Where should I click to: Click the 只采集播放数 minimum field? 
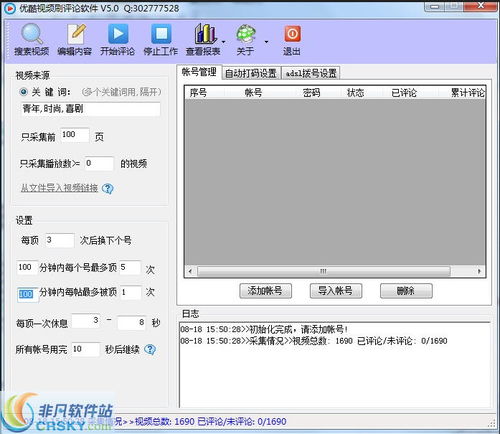tap(99, 164)
